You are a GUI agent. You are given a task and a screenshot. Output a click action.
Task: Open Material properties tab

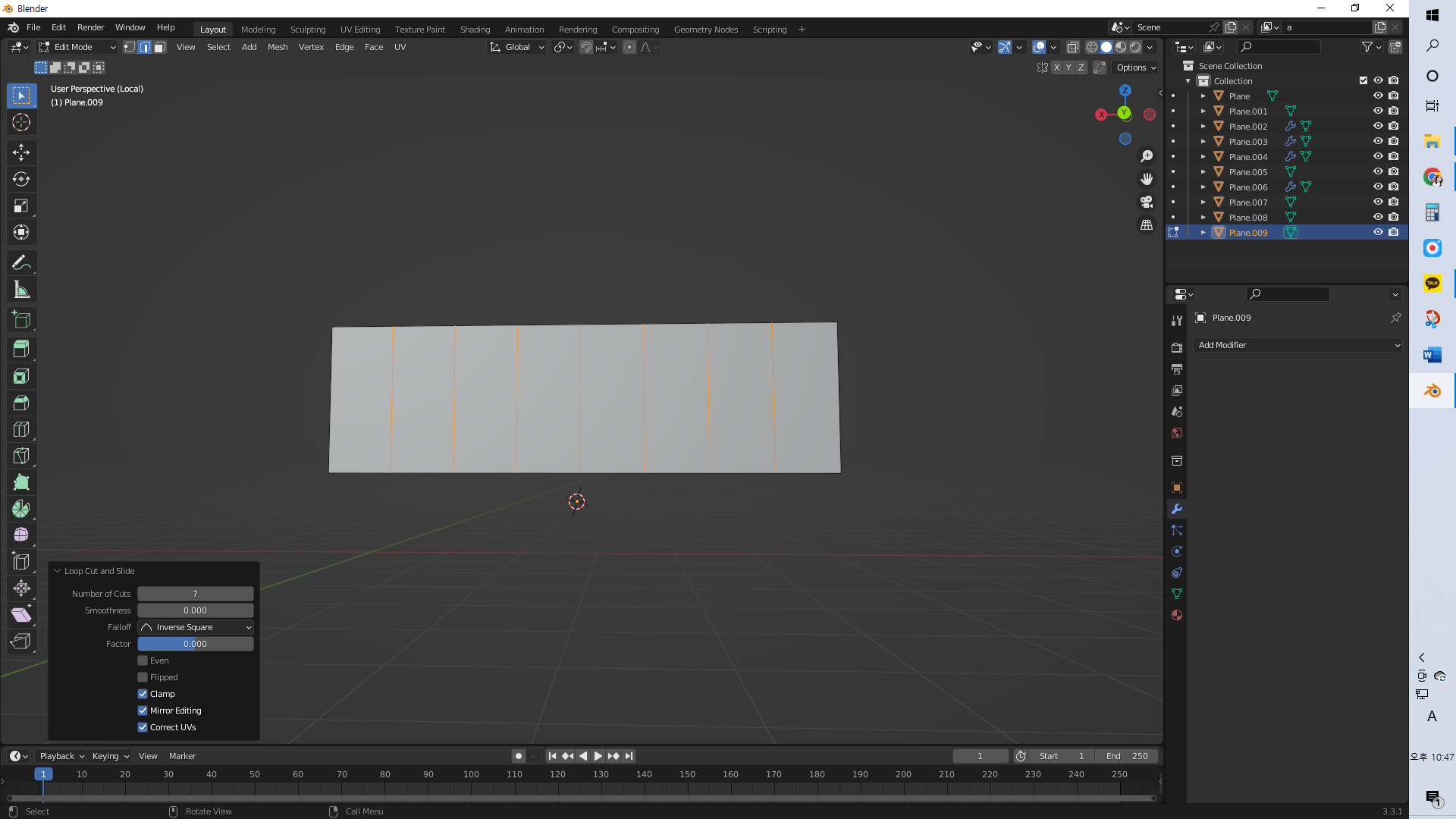pyautogui.click(x=1177, y=615)
